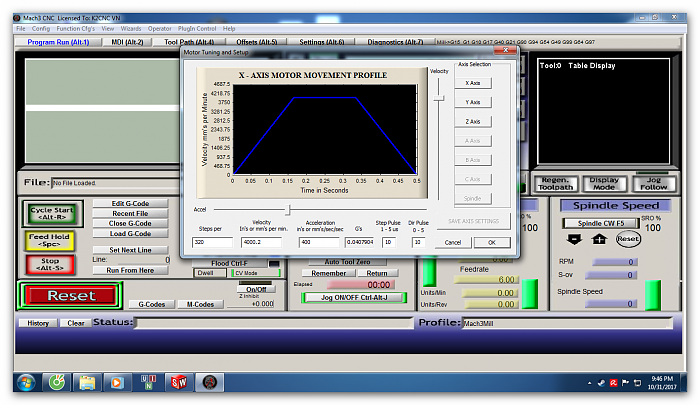Click Regen. Toolpath button
Viewport: 700px width, 405px height.
(x=555, y=184)
